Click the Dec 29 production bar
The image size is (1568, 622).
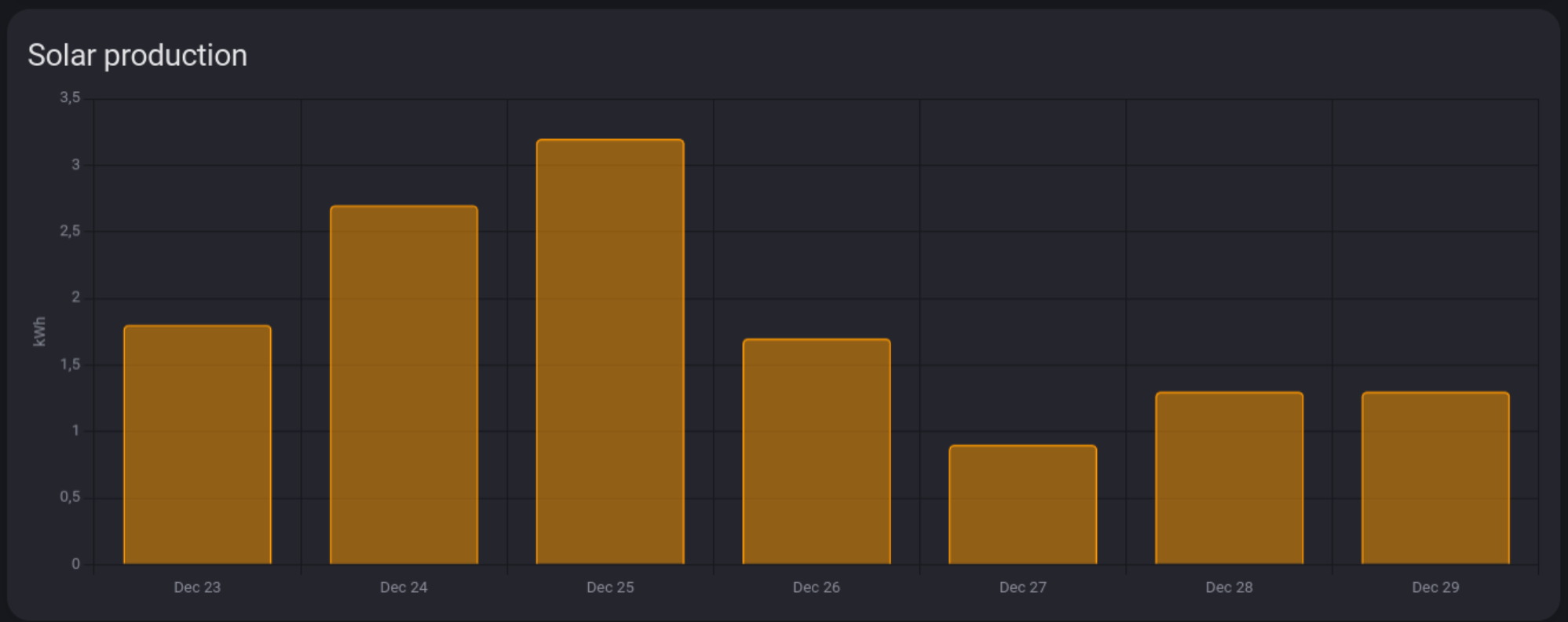click(1435, 477)
